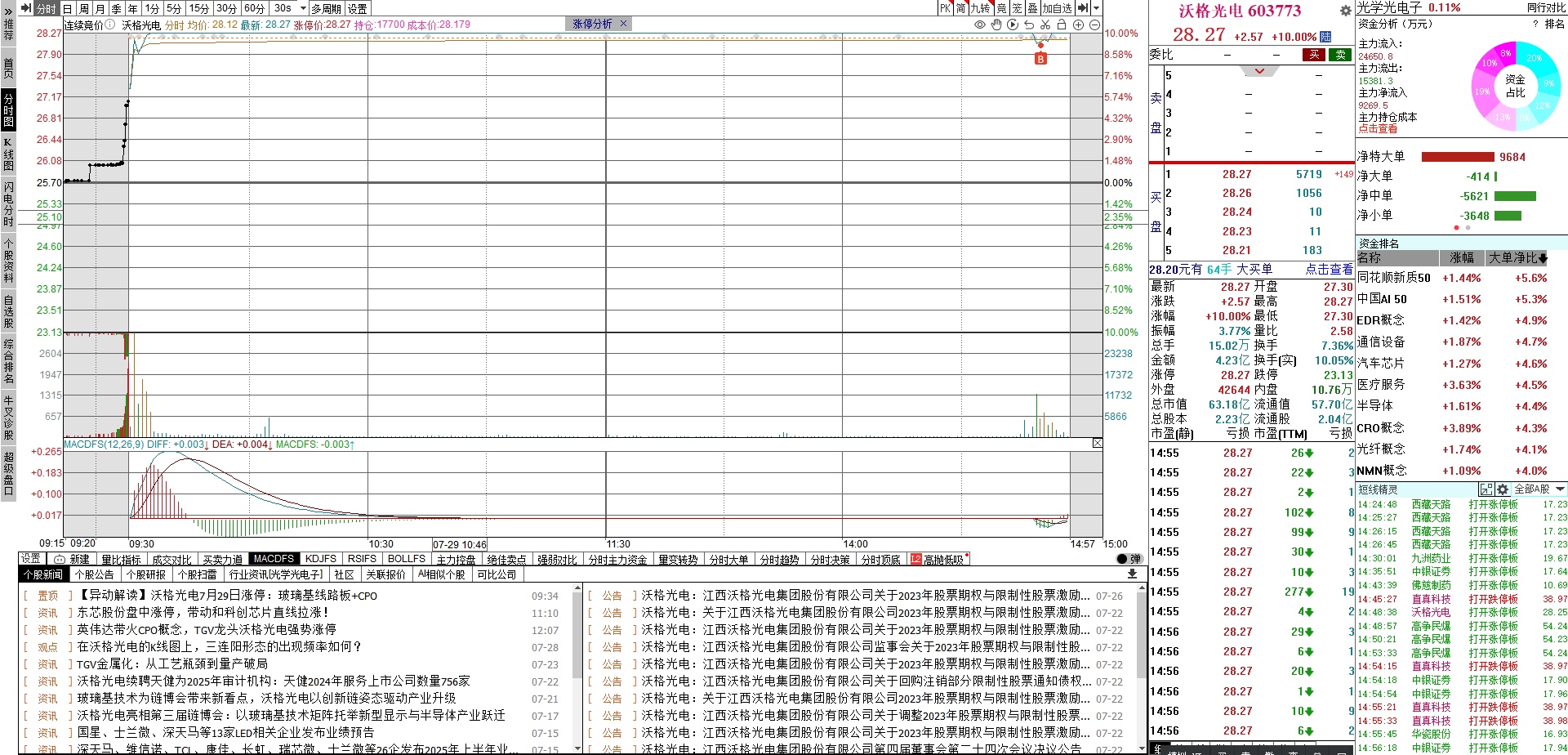
Task: Click the 分时主力资金 indicator tab
Action: [618, 560]
